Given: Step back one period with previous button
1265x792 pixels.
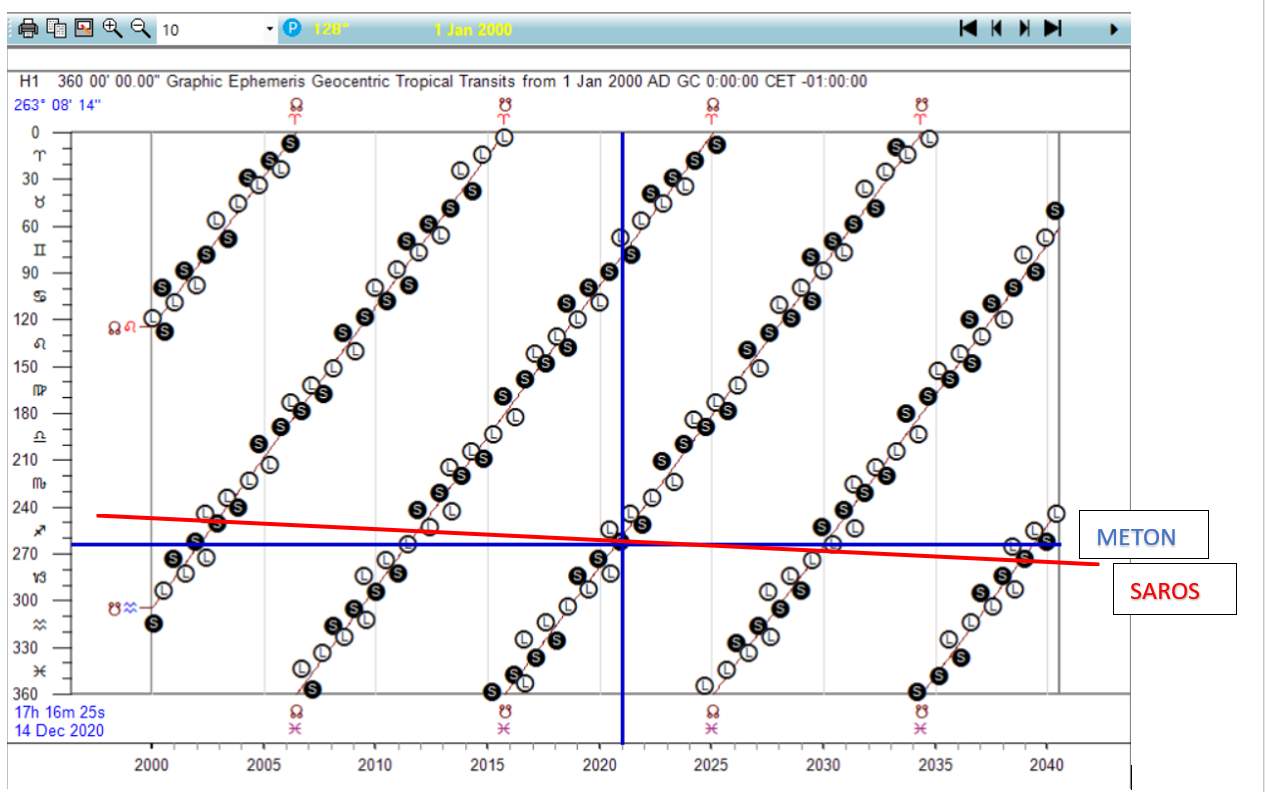Looking at the screenshot, I should pos(996,28).
